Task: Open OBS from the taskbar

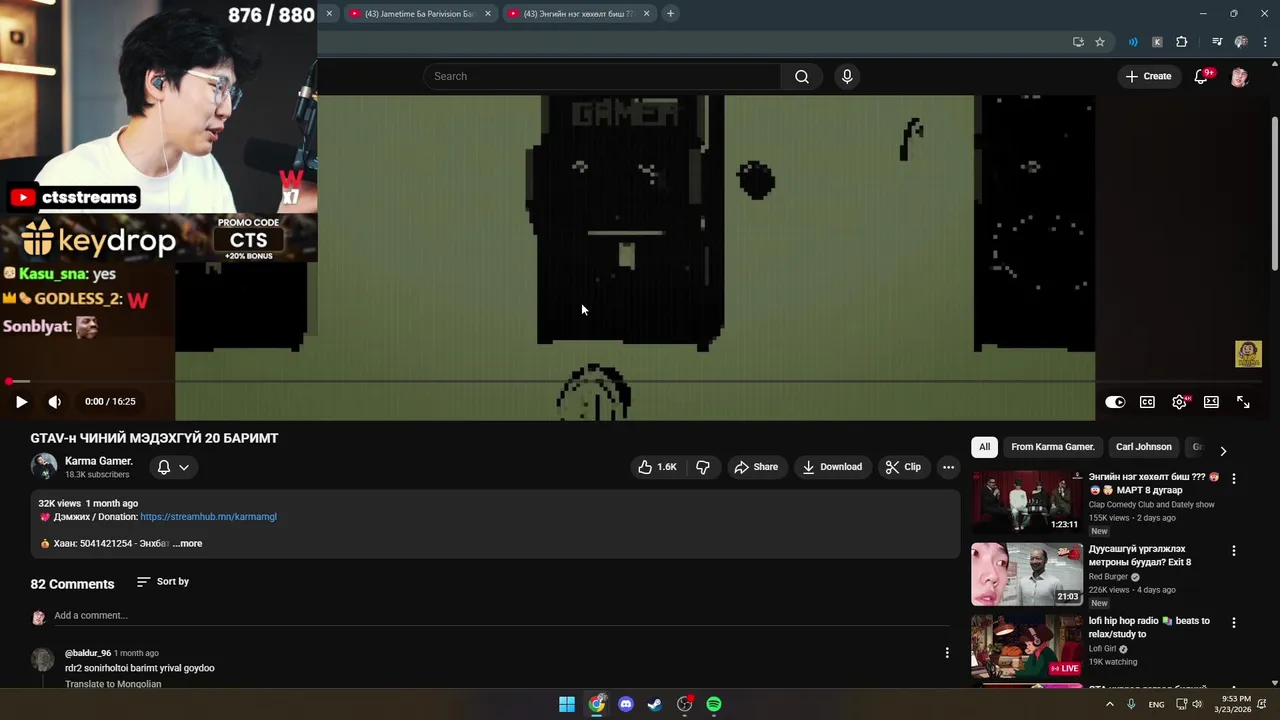Action: pos(685,704)
